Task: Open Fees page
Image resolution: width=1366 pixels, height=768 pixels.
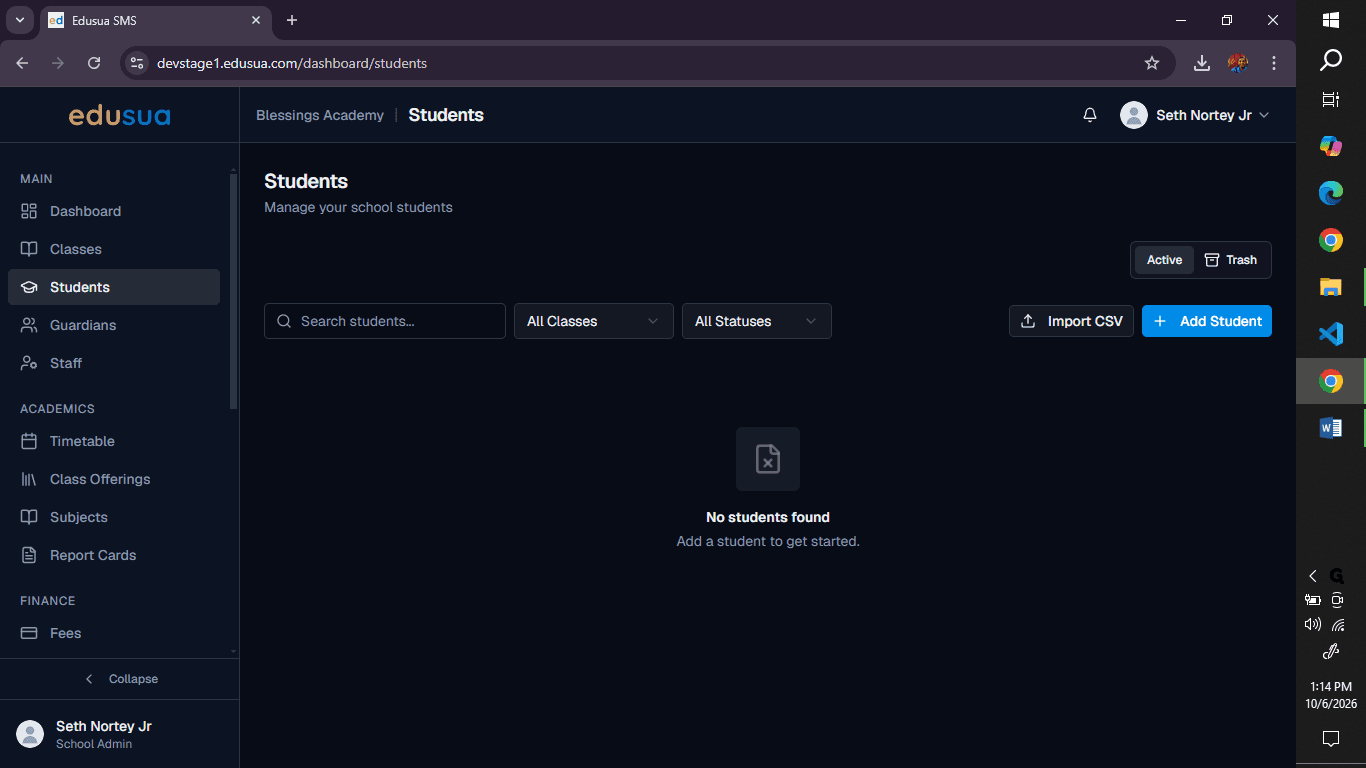Action: pyautogui.click(x=114, y=633)
